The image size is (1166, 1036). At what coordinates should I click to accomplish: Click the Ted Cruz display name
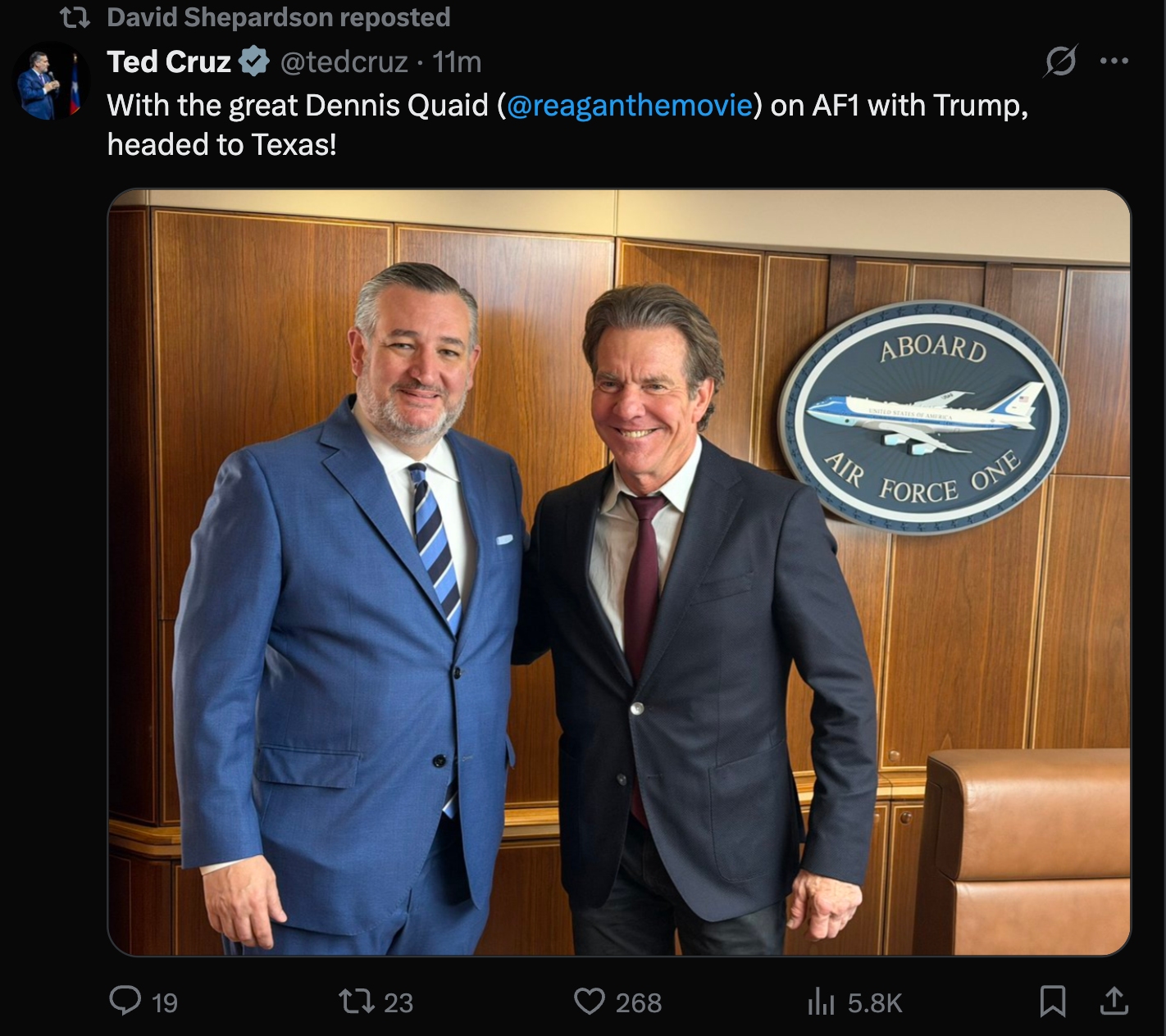pyautogui.click(x=169, y=61)
